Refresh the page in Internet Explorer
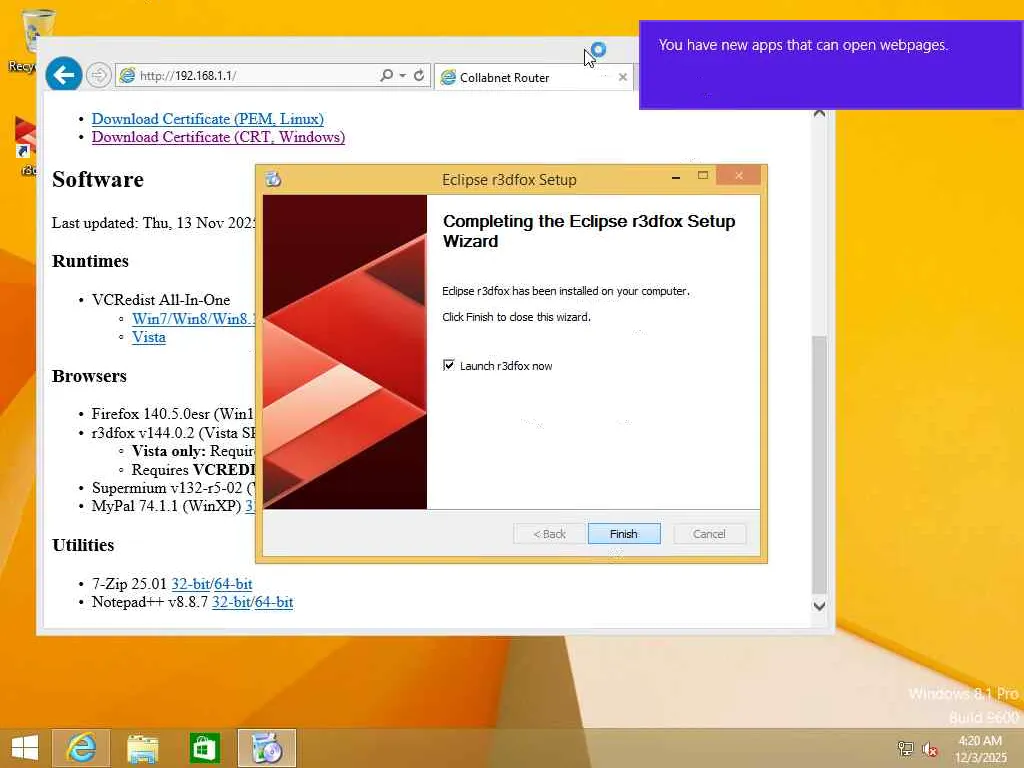1024x768 pixels. 419,76
